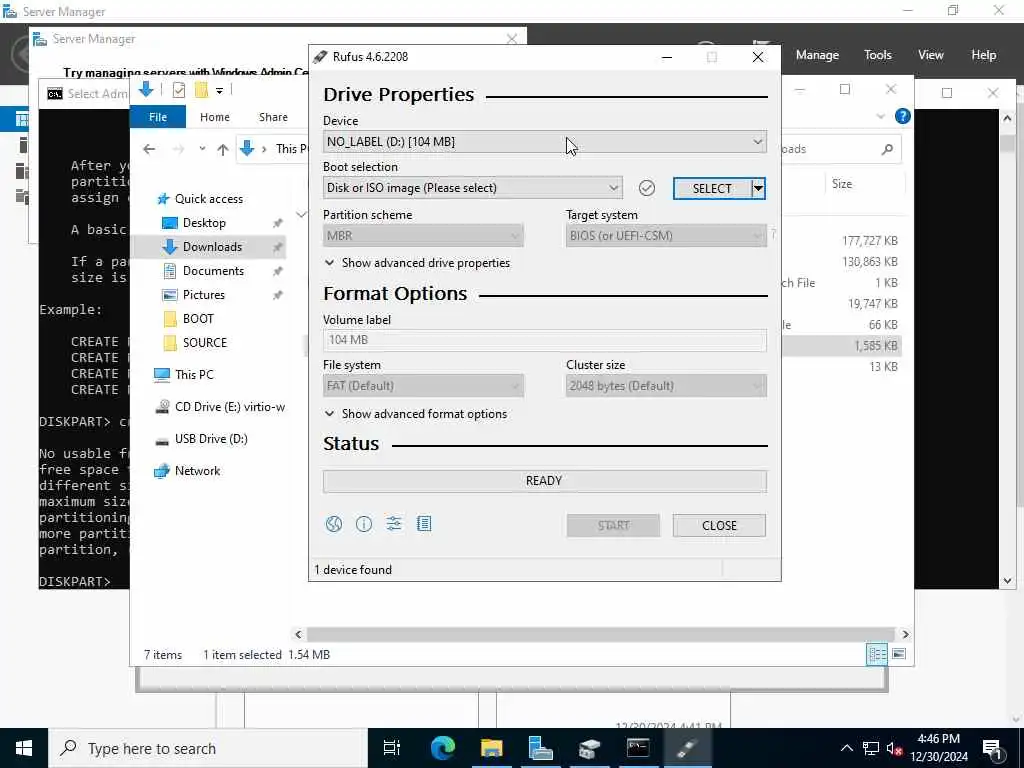Open the Share tab in File Explorer
Screen dimensions: 1024x768
click(273, 117)
